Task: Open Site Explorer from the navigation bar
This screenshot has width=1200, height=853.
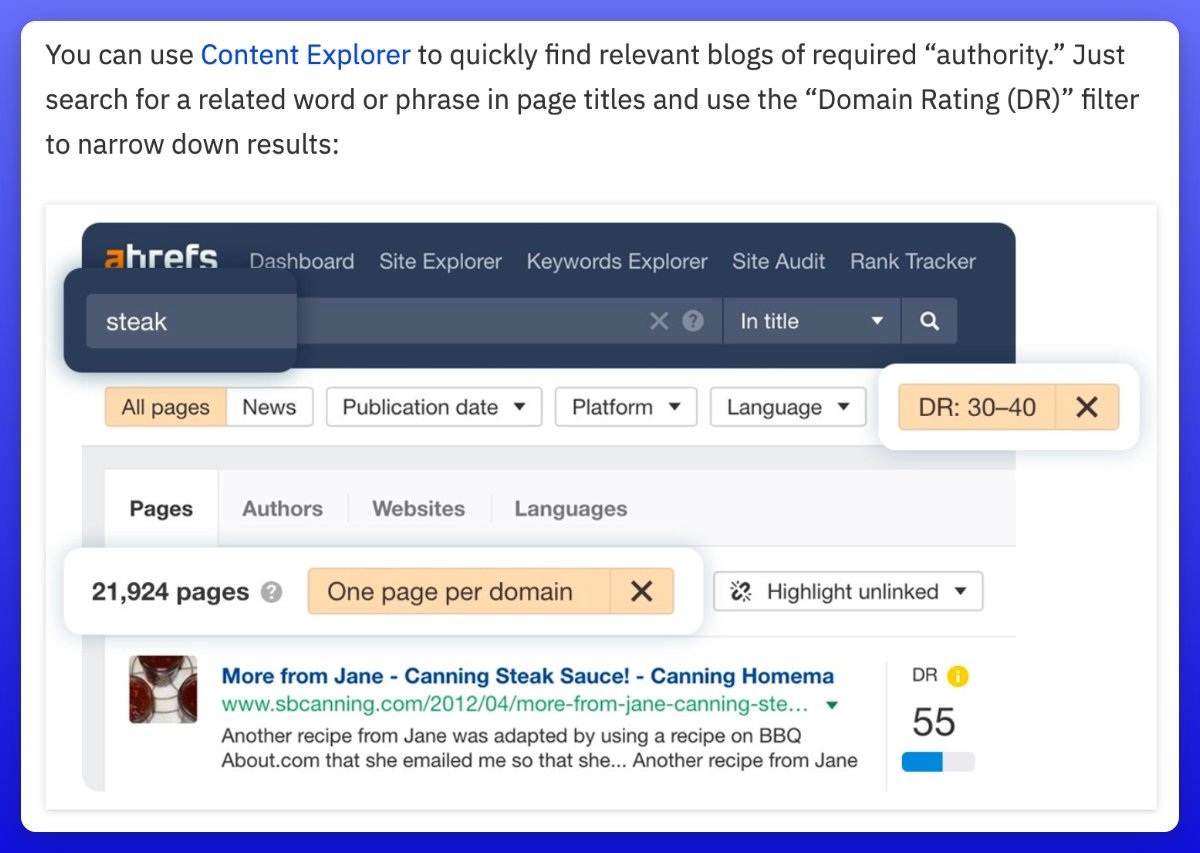Action: point(439,261)
